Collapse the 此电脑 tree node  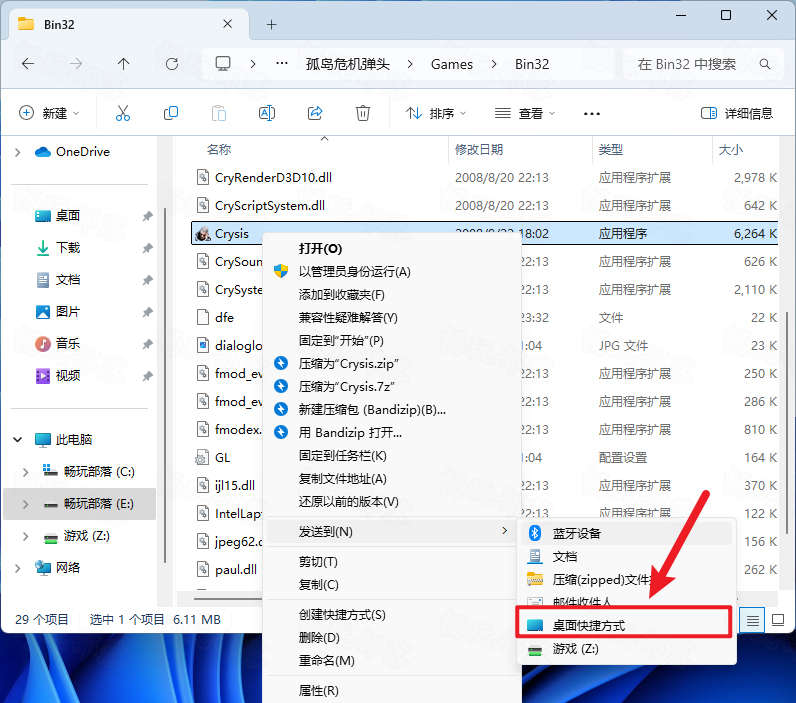[x=18, y=440]
